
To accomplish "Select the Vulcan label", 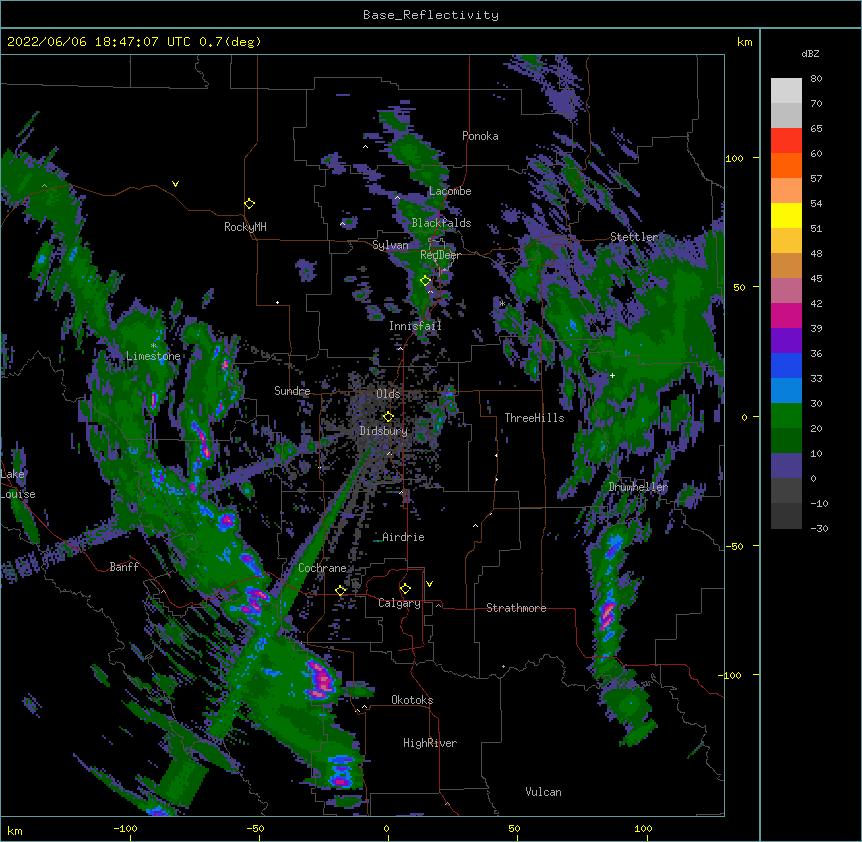I will (x=543, y=792).
